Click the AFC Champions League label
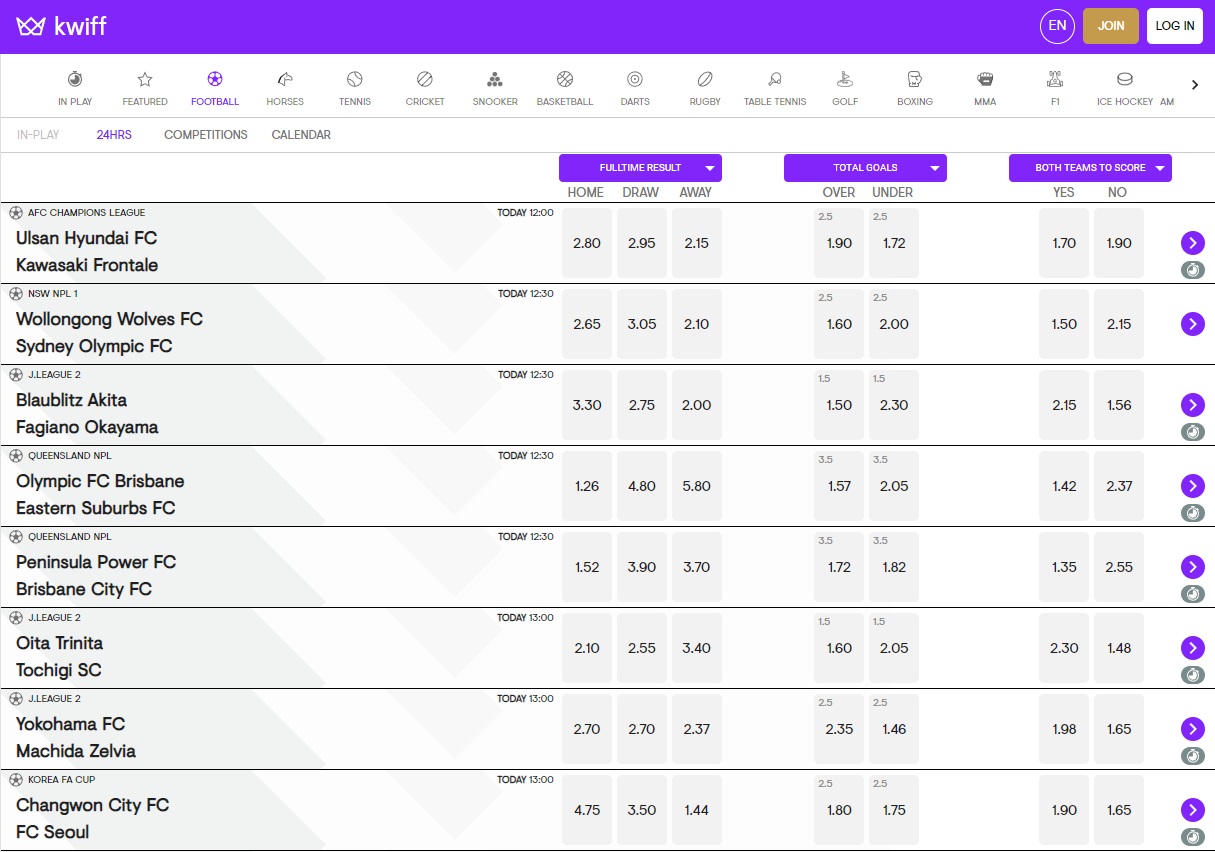The width and height of the screenshot is (1215, 852). tap(86, 213)
